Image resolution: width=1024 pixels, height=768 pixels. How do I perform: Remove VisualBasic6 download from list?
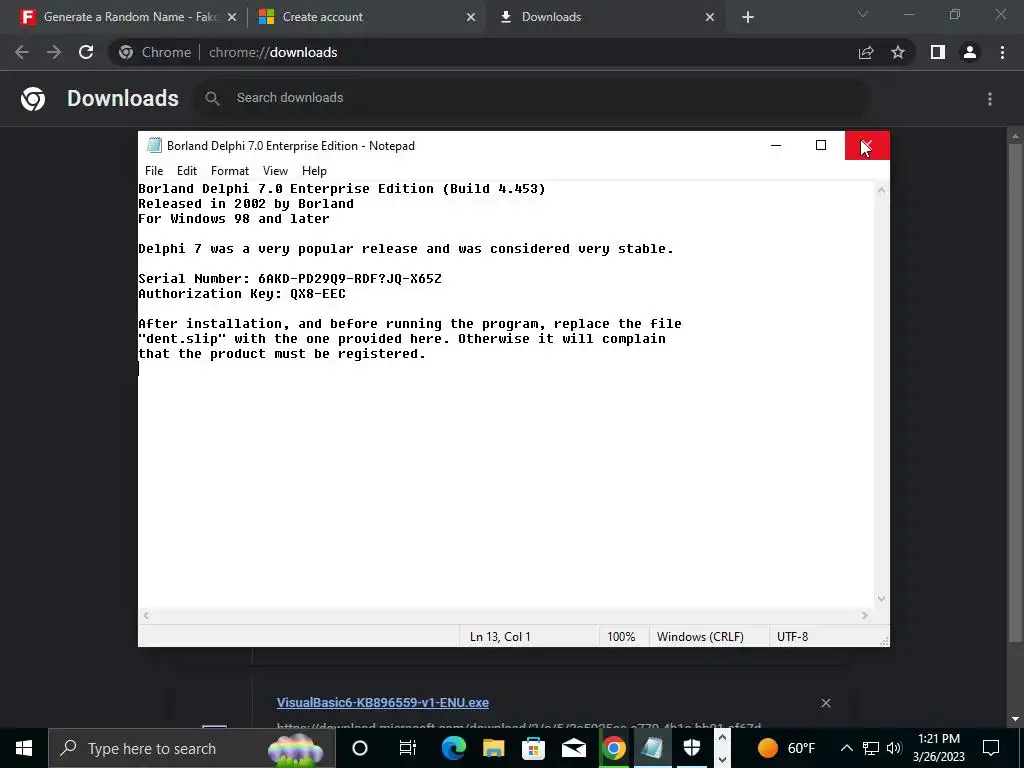point(825,703)
